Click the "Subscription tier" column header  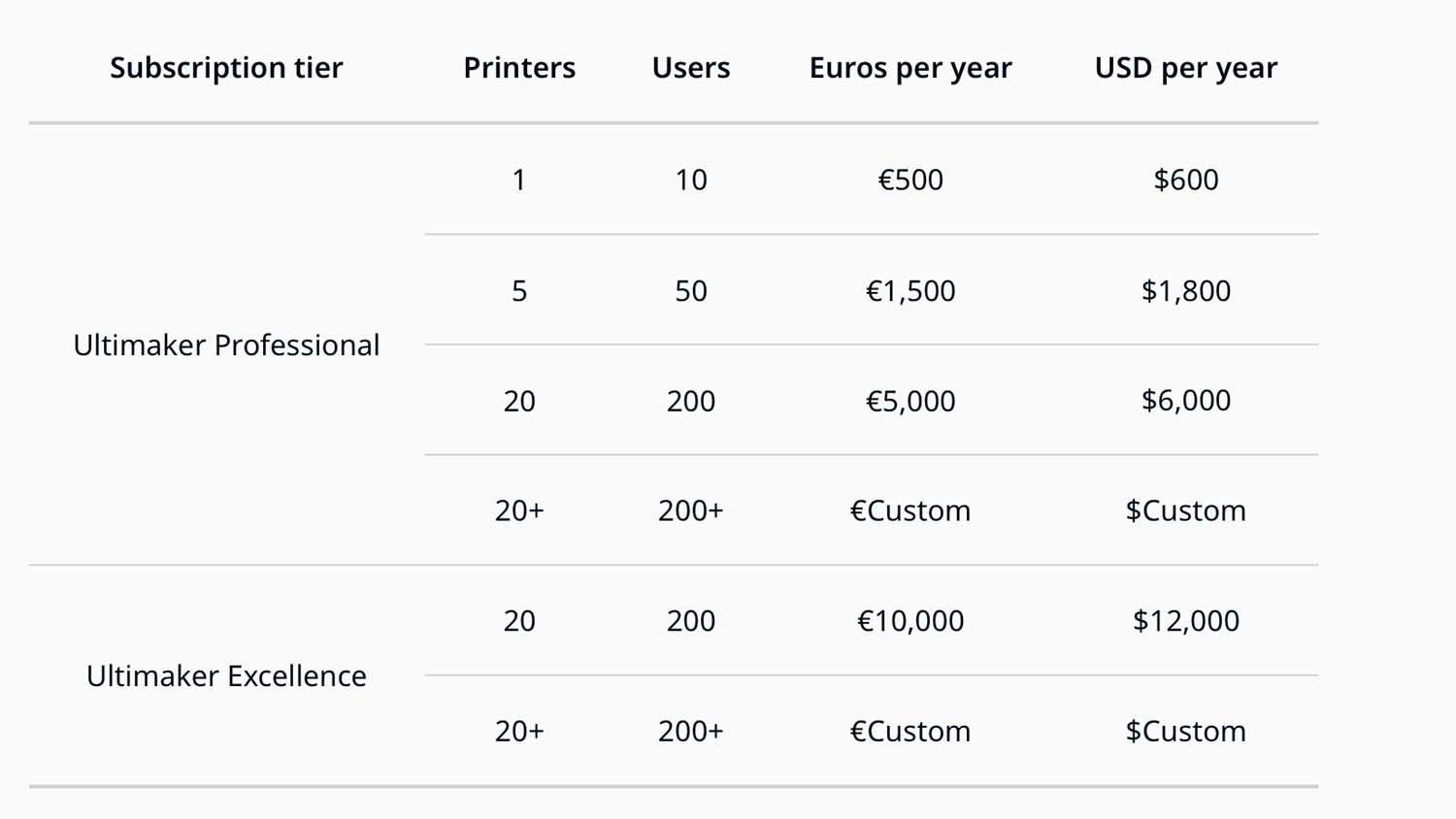[x=226, y=68]
